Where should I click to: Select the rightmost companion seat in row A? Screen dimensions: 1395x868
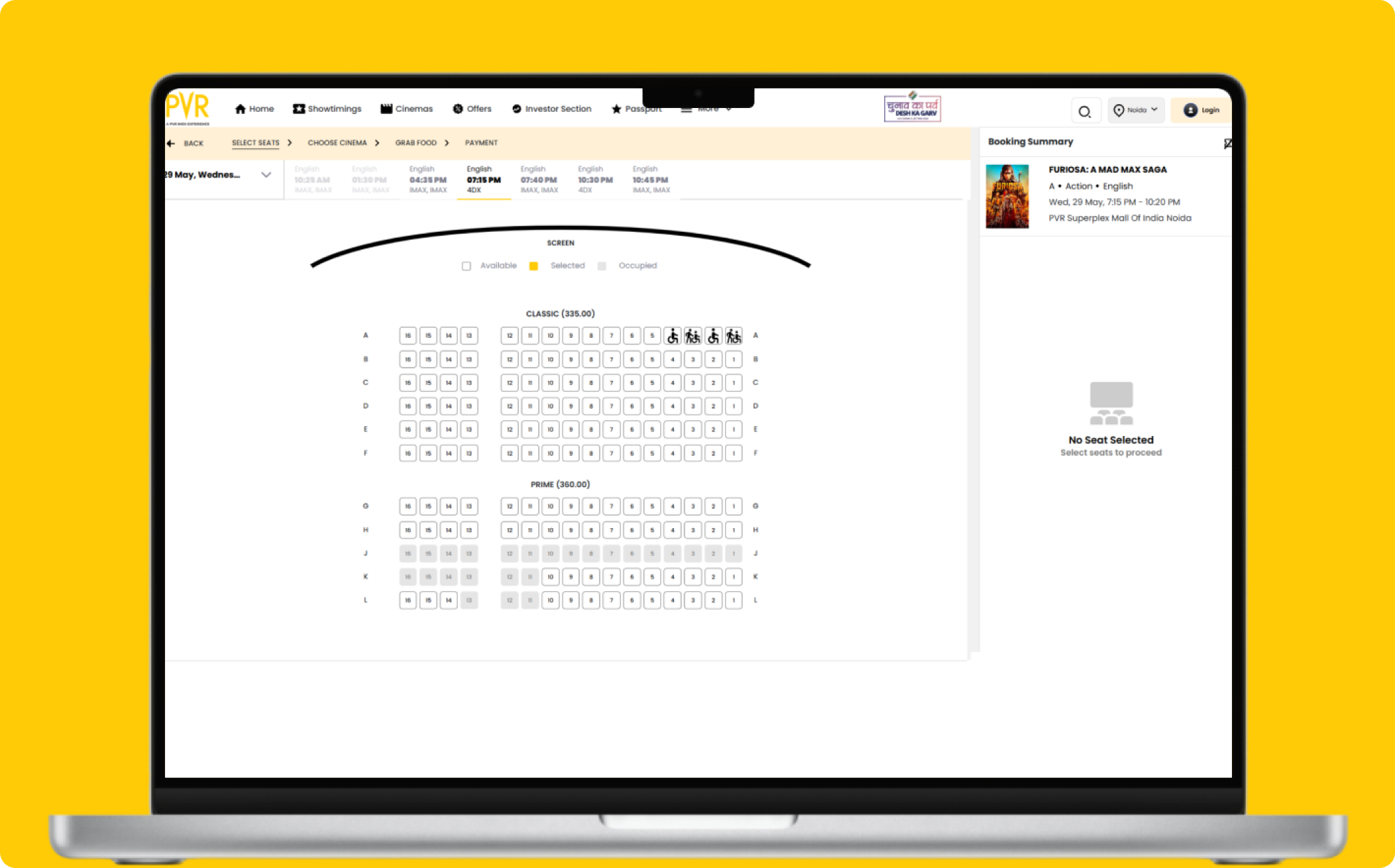pyautogui.click(x=734, y=336)
